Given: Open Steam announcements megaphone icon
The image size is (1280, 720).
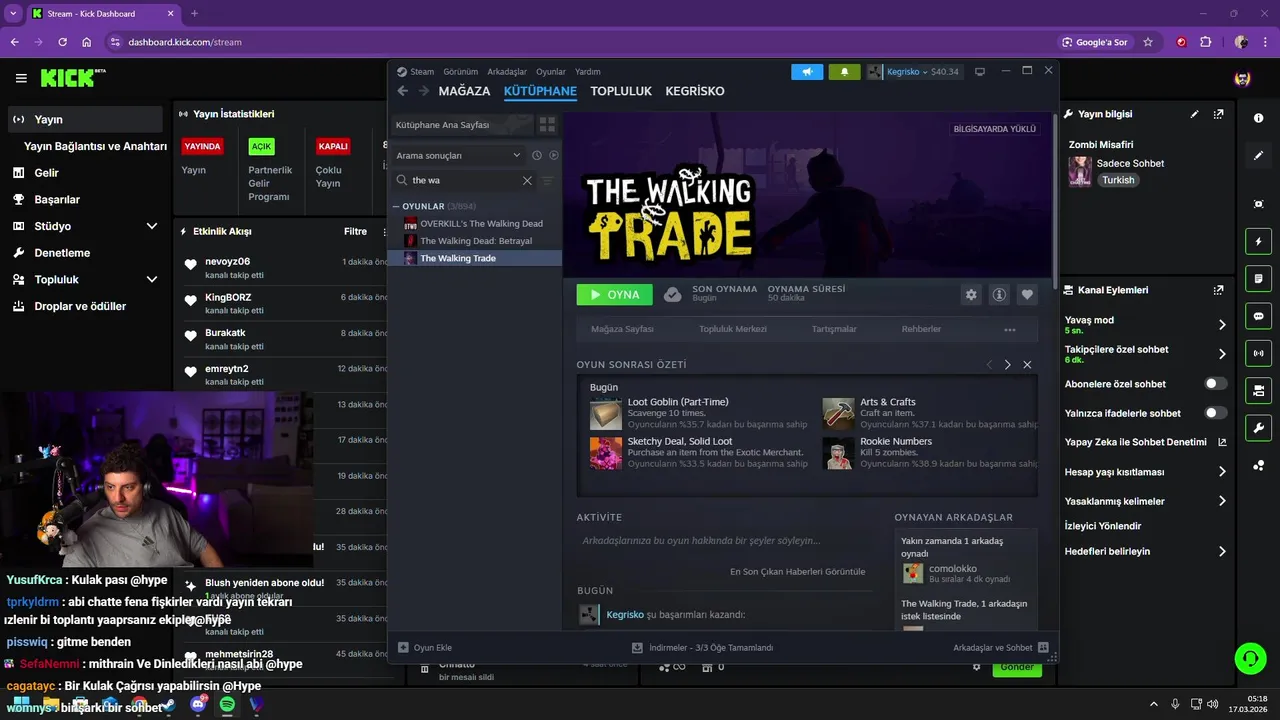Looking at the screenshot, I should tap(807, 72).
